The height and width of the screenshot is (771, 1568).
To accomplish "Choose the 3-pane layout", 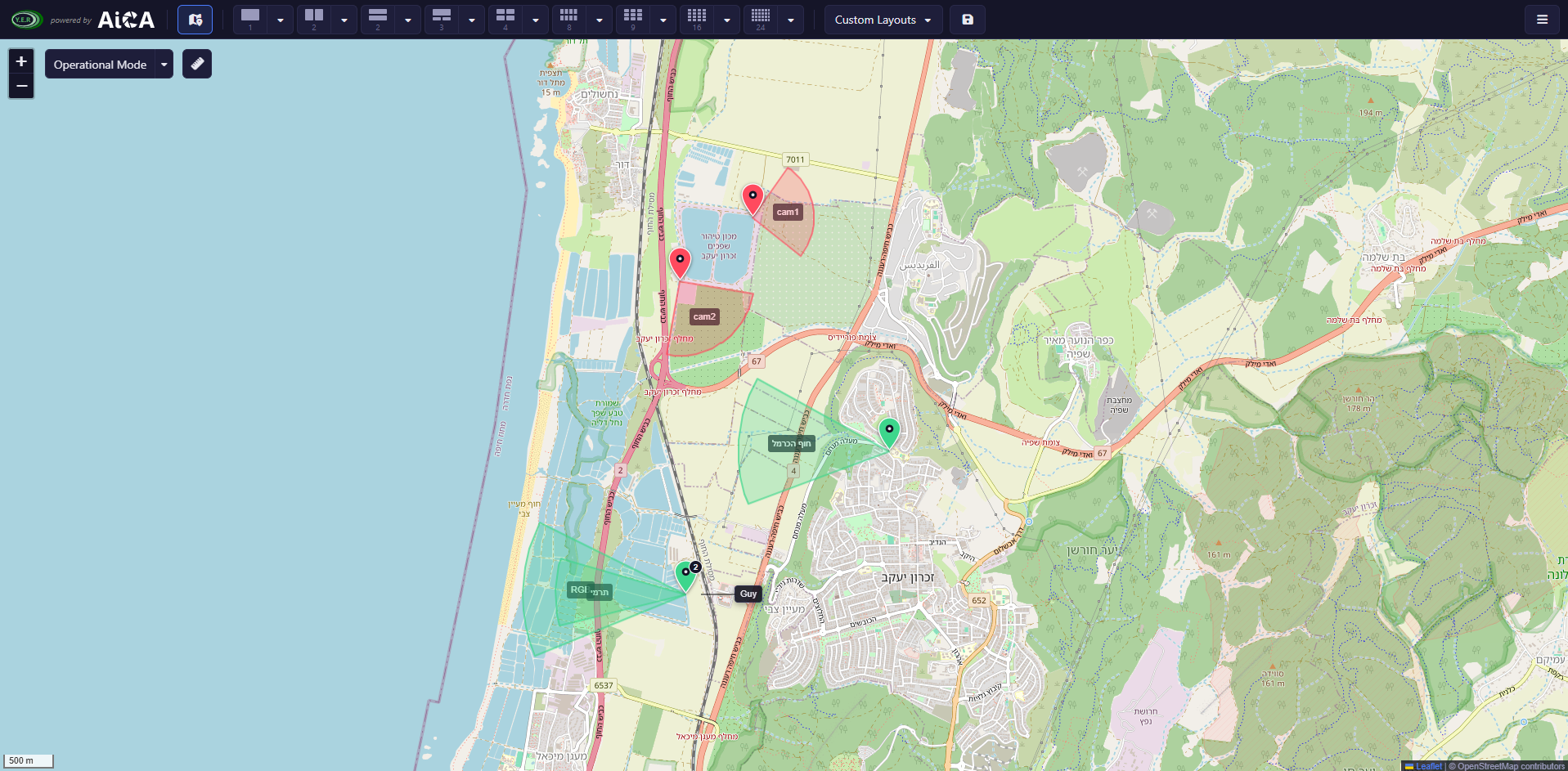I will [442, 20].
